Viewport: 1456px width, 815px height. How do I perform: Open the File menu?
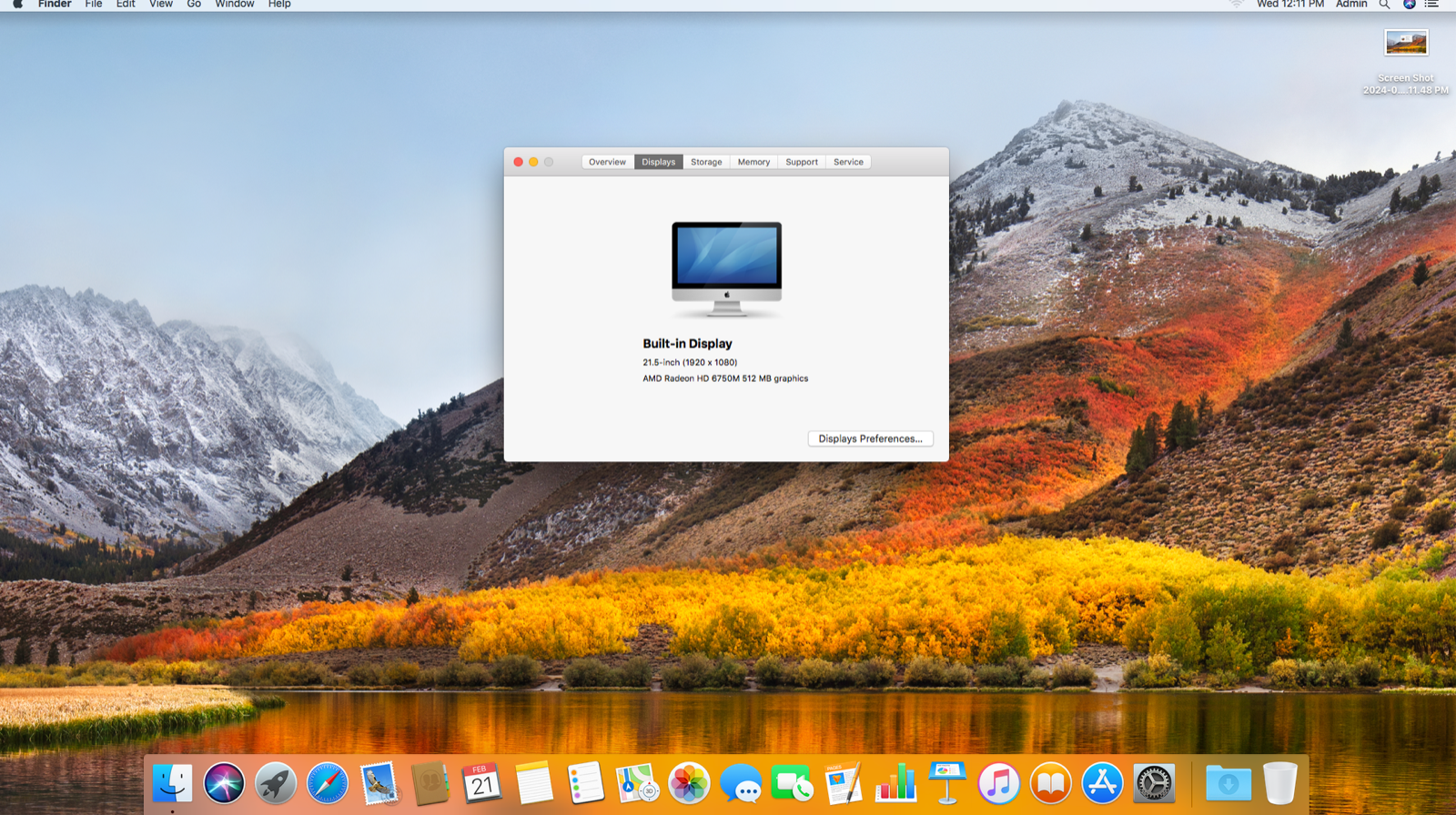tap(94, 5)
